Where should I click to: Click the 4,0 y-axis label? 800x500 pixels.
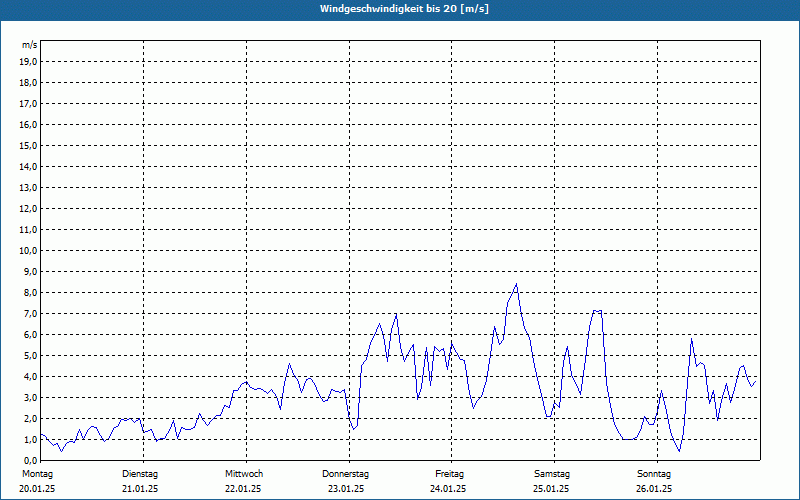30,377
